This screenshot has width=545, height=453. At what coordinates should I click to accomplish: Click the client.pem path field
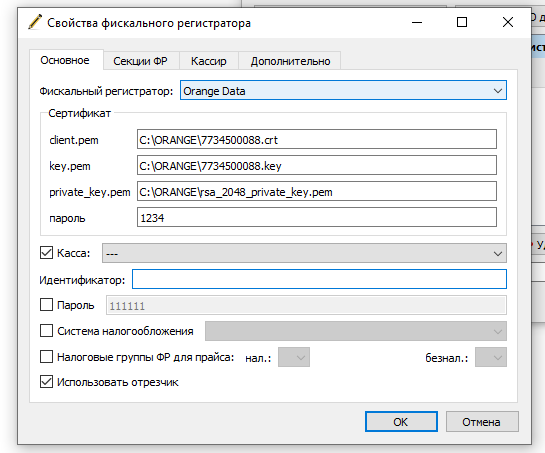click(317, 139)
